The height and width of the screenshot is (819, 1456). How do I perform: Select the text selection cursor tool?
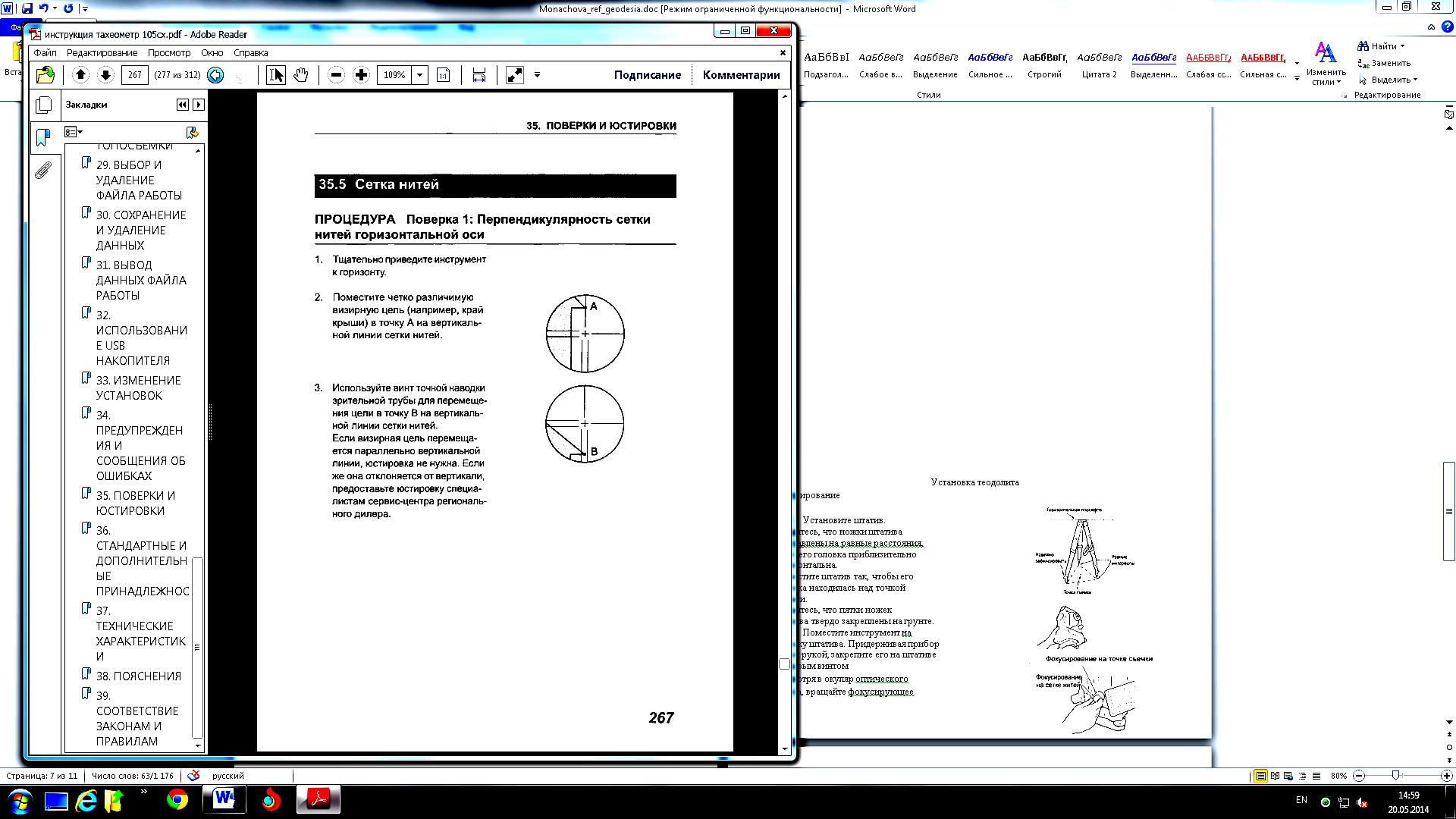click(x=276, y=74)
